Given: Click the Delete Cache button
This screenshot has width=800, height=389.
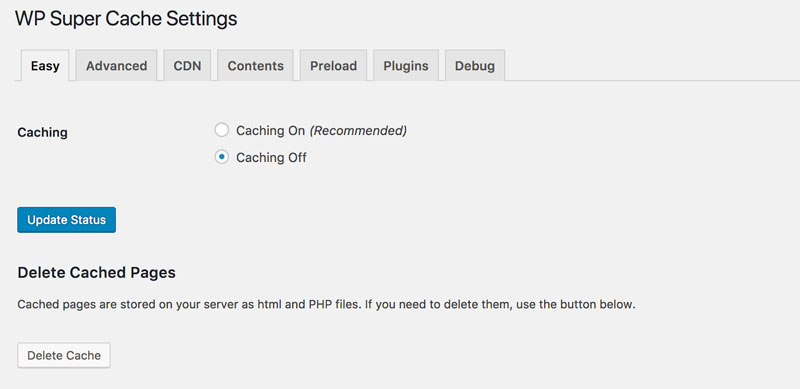Looking at the screenshot, I should [64, 355].
